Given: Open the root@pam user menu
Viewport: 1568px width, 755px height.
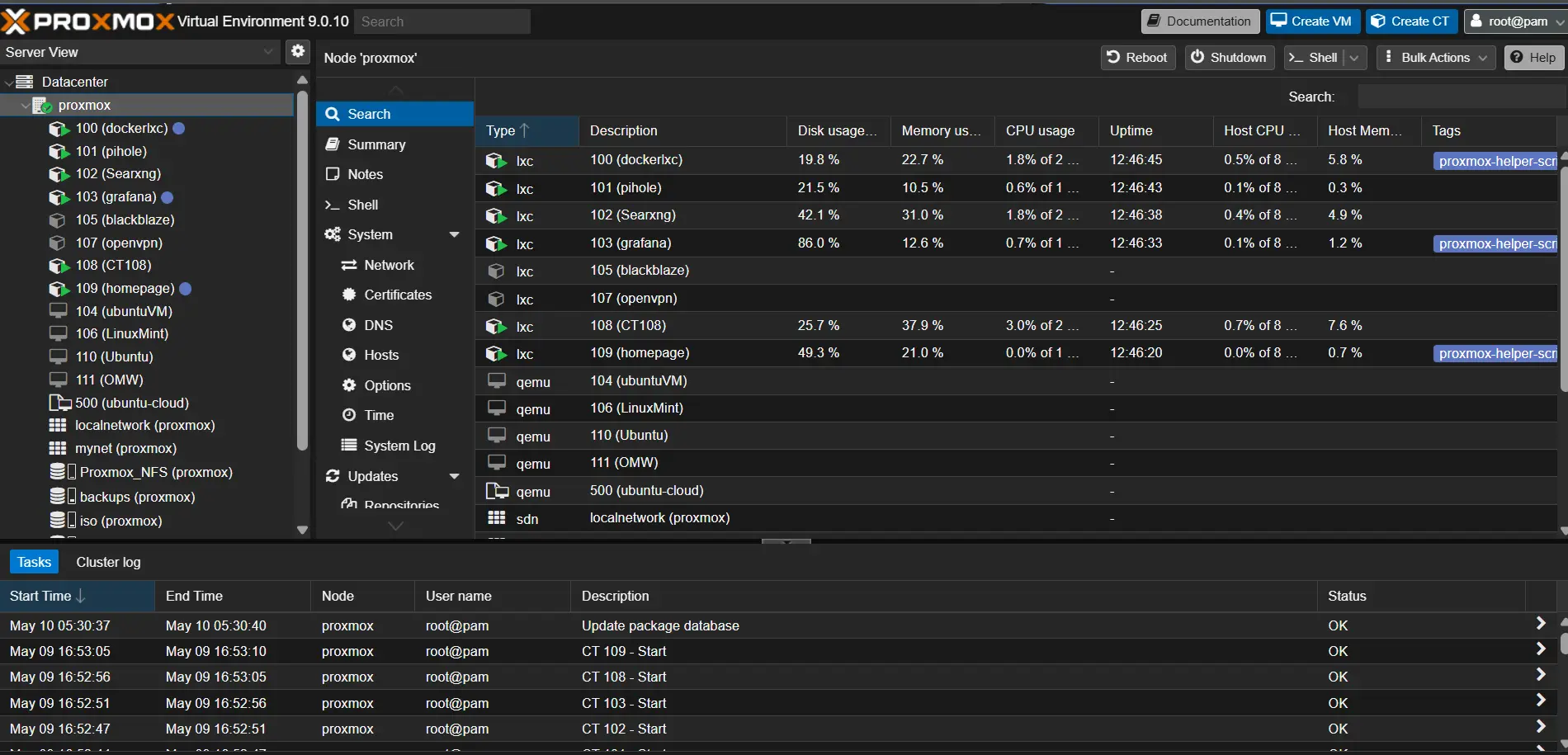Looking at the screenshot, I should point(1516,21).
